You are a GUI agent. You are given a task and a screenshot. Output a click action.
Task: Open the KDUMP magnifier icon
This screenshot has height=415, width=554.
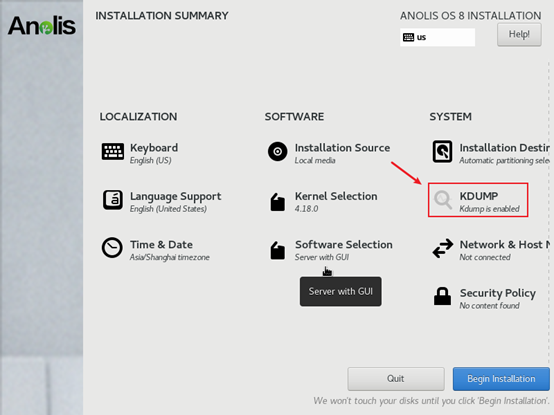pos(443,200)
